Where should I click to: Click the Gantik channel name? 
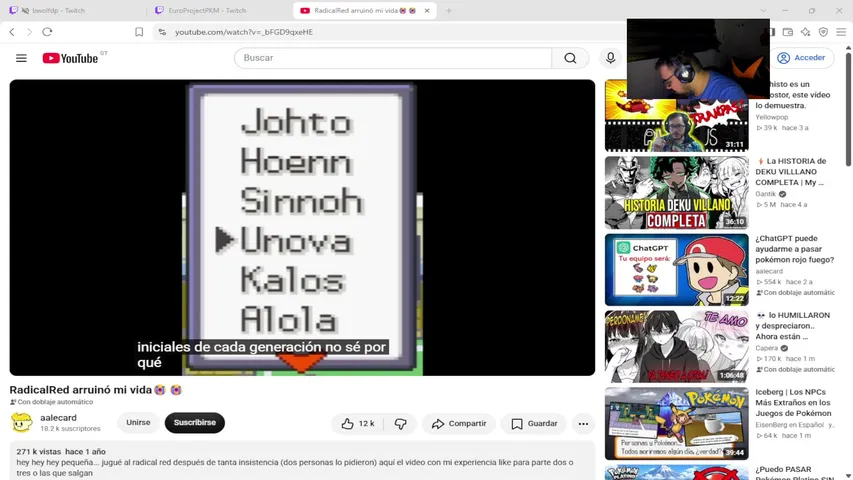765,194
